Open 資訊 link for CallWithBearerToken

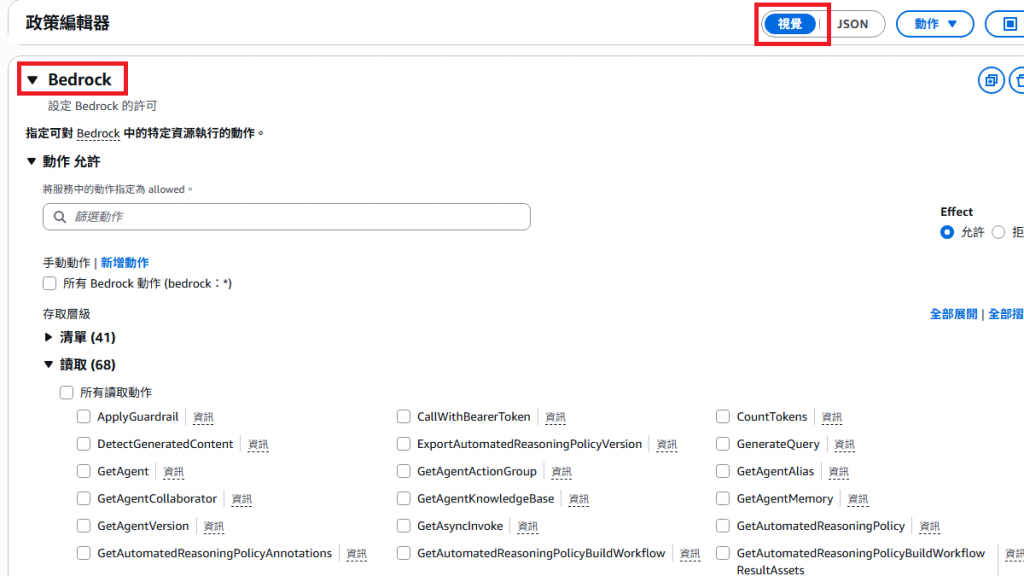pos(555,417)
